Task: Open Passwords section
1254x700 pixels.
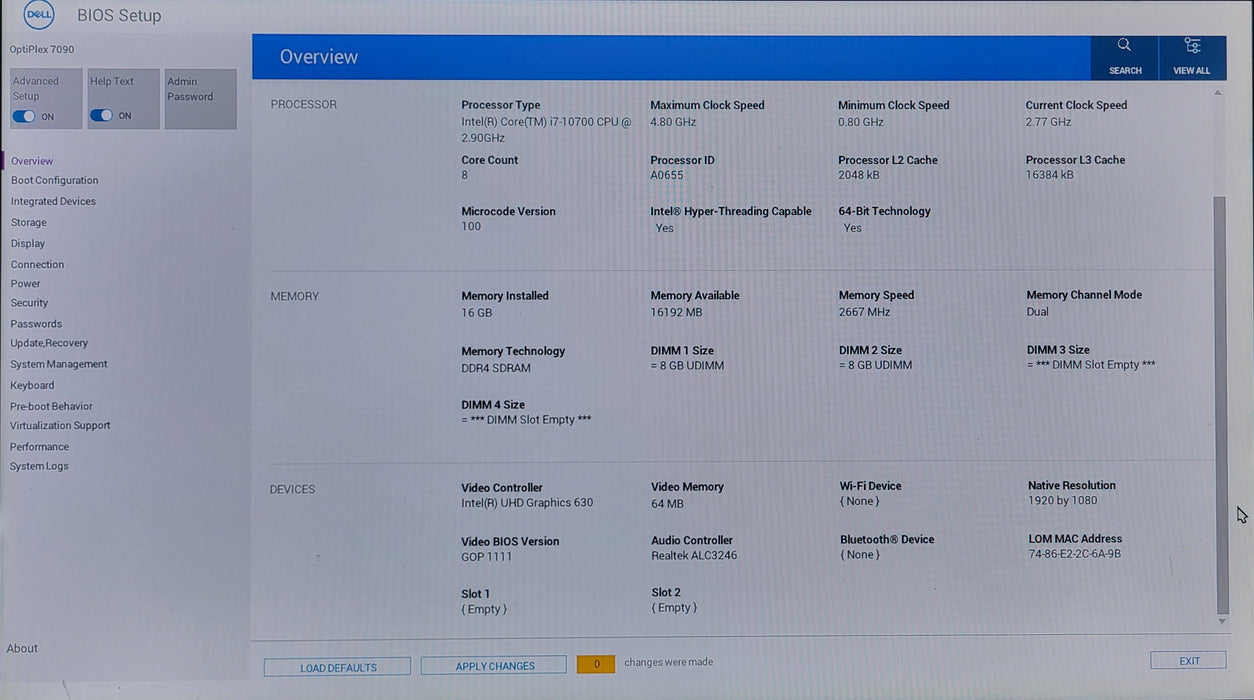Action: point(36,324)
